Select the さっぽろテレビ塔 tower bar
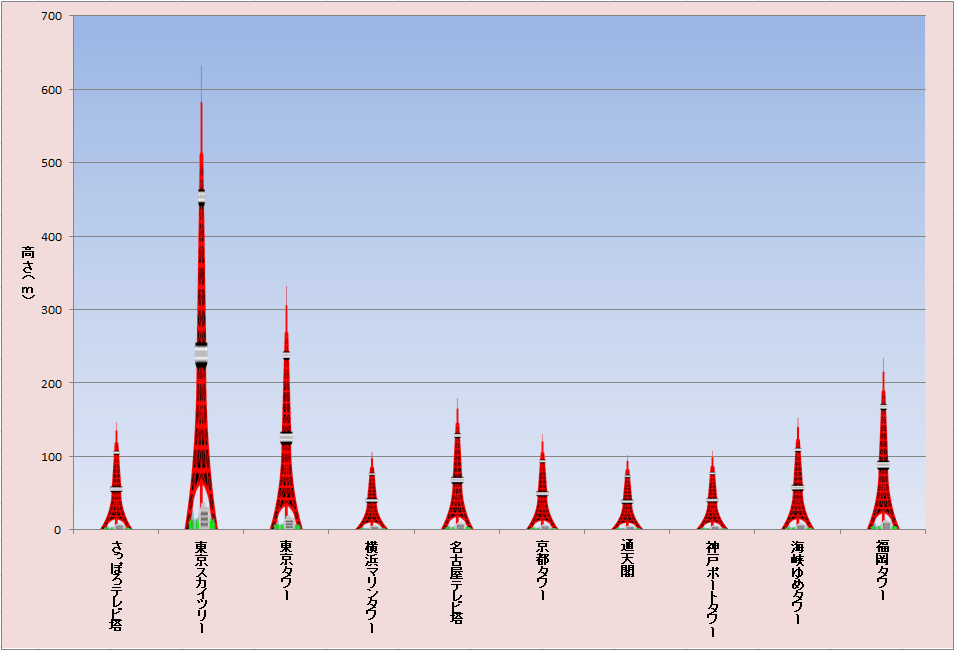Screen dimensions: 955x651 (x=116, y=490)
